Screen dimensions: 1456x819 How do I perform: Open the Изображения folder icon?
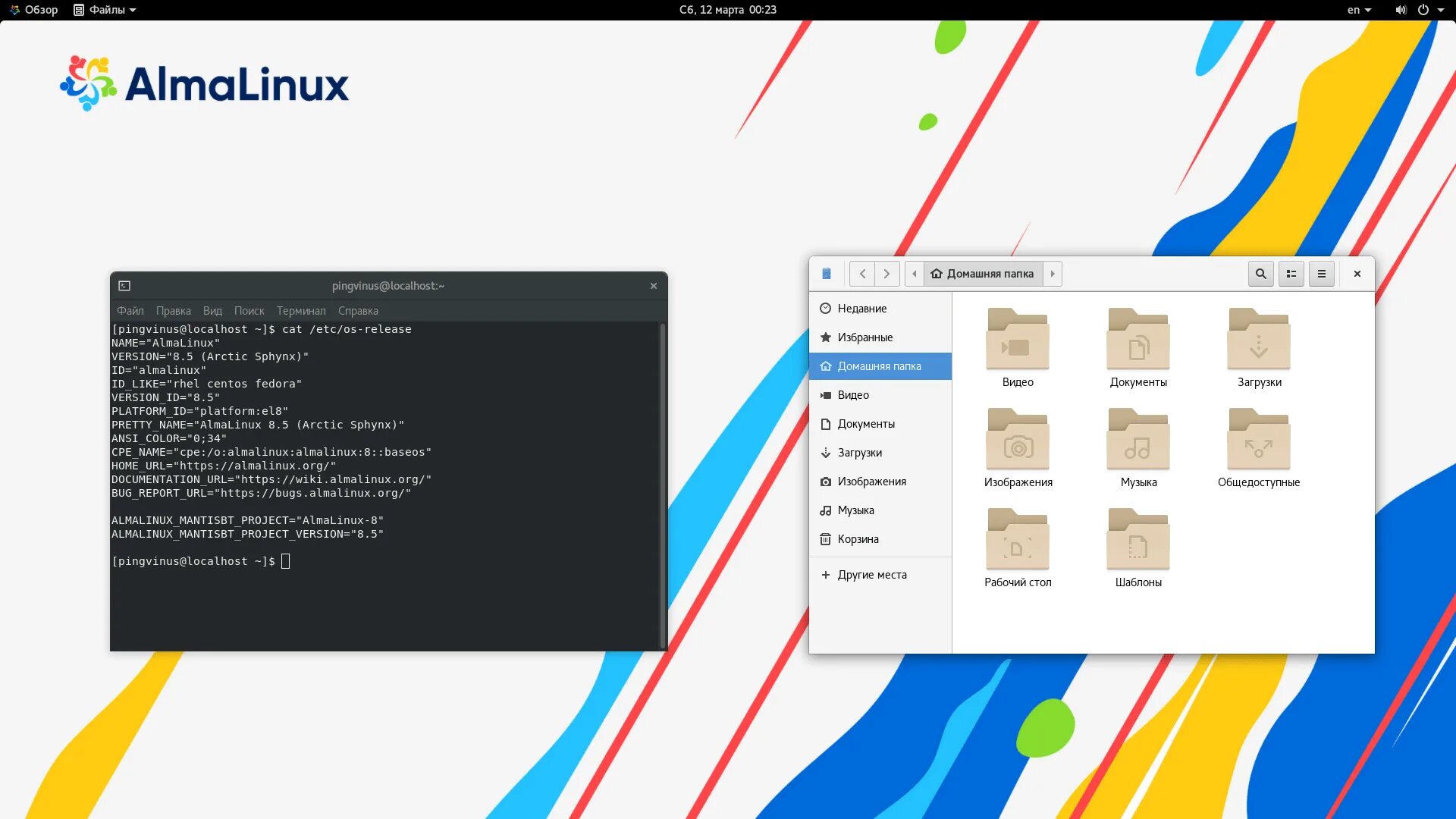point(1018,440)
